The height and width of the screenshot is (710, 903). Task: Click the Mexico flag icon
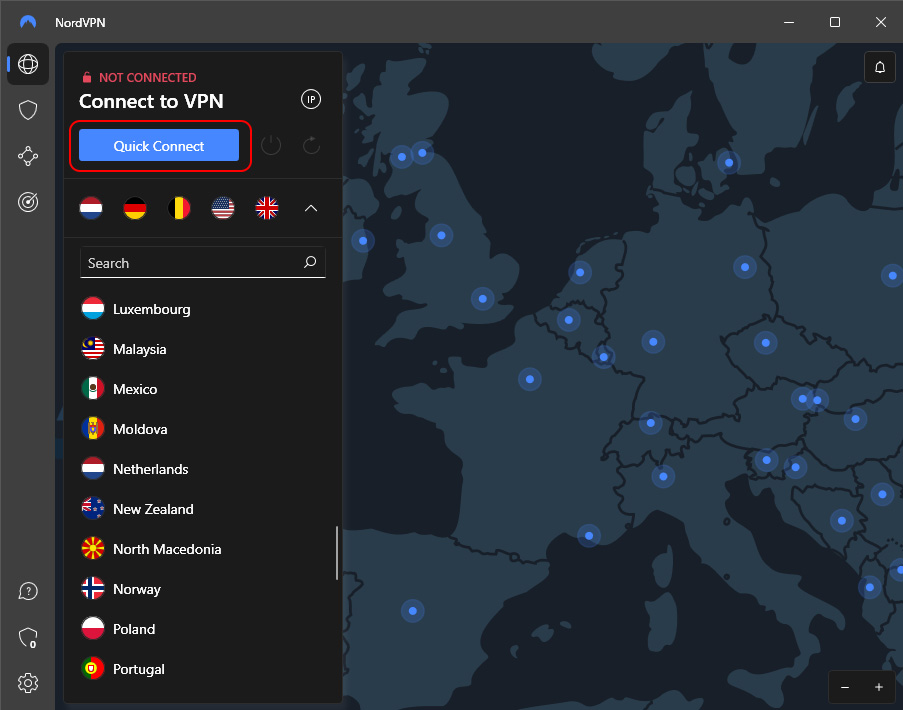pyautogui.click(x=93, y=389)
